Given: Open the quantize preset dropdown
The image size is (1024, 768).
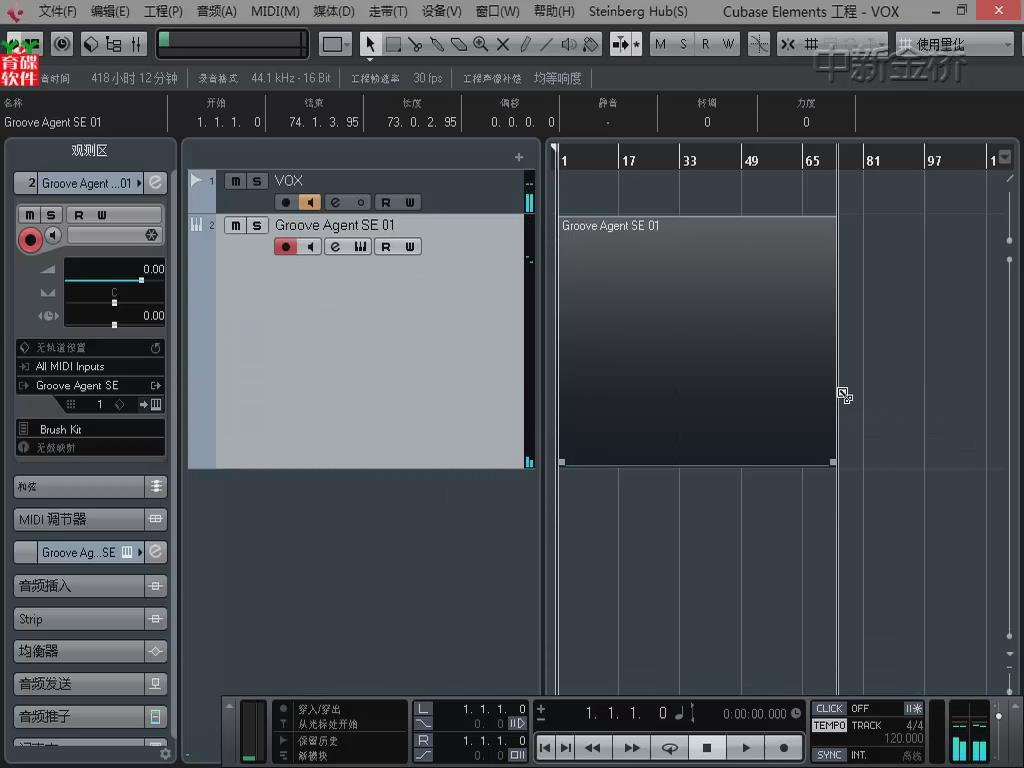Looking at the screenshot, I should pyautogui.click(x=955, y=44).
